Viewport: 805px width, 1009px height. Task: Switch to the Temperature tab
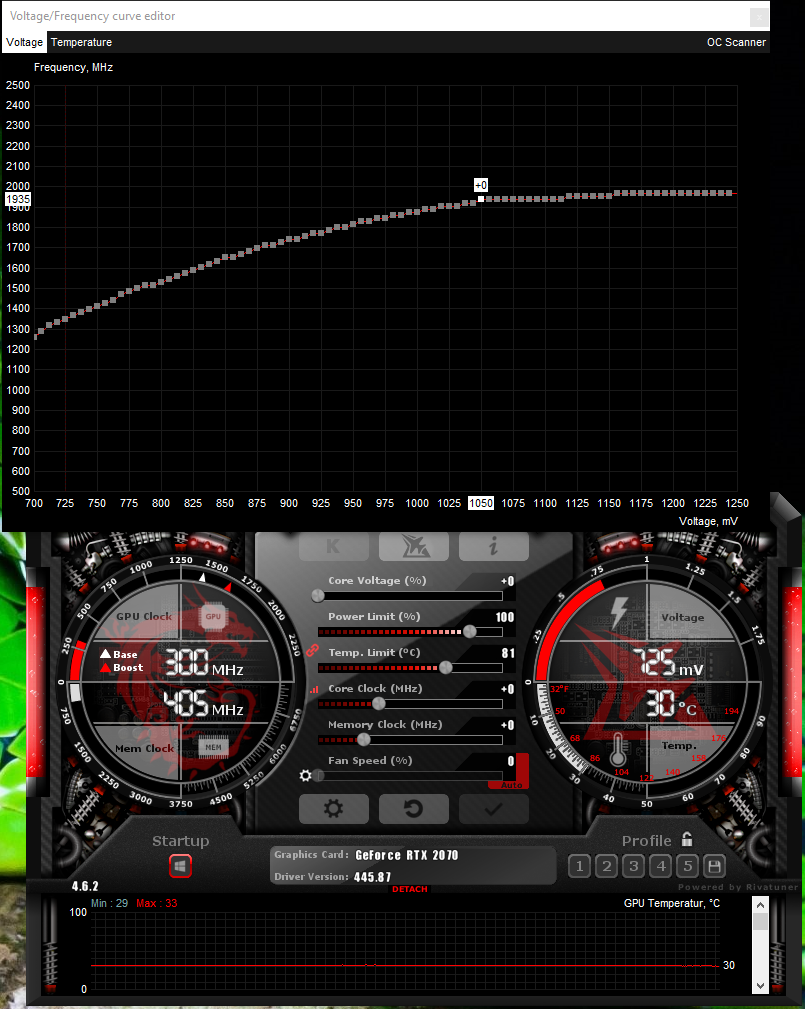(81, 42)
